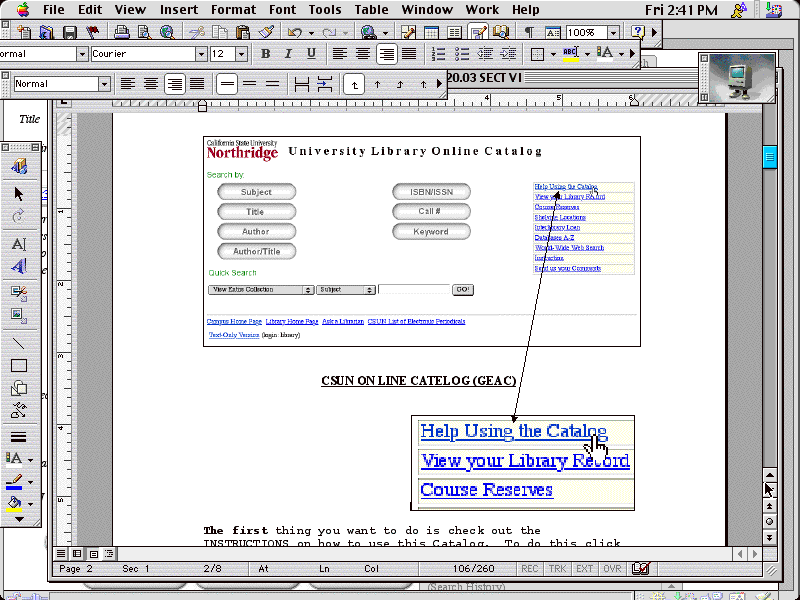This screenshot has width=800, height=600.
Task: Increase the paragraph indent
Action: tap(508, 54)
